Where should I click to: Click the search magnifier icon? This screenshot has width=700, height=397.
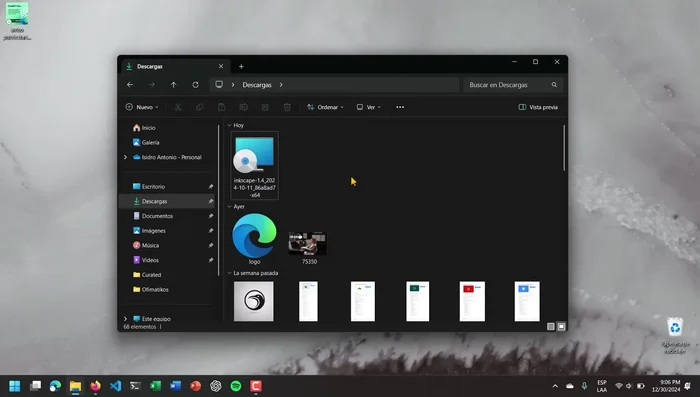(x=554, y=85)
